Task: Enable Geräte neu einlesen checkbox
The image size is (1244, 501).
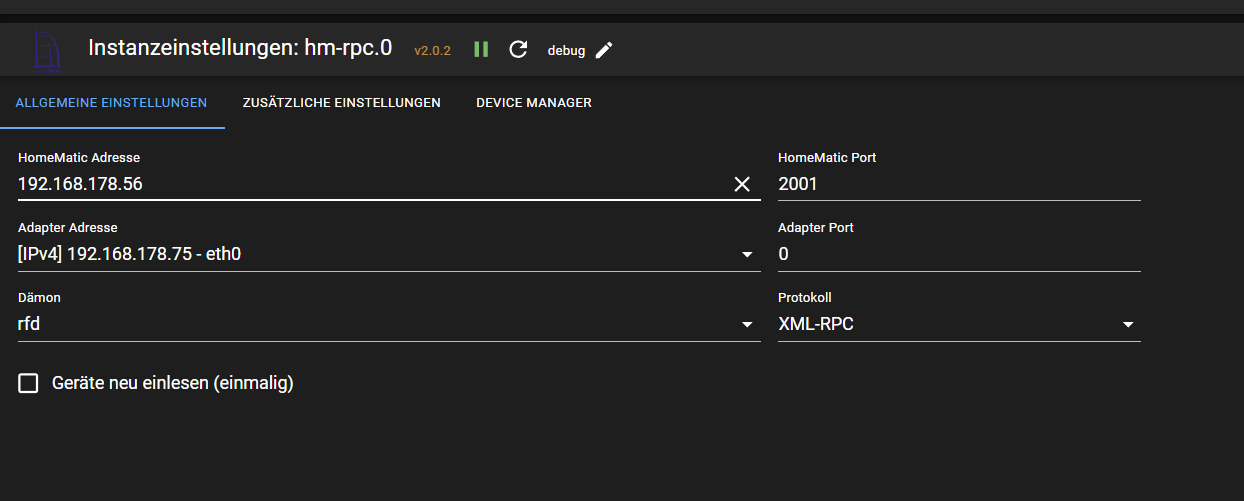Action: click(x=29, y=383)
